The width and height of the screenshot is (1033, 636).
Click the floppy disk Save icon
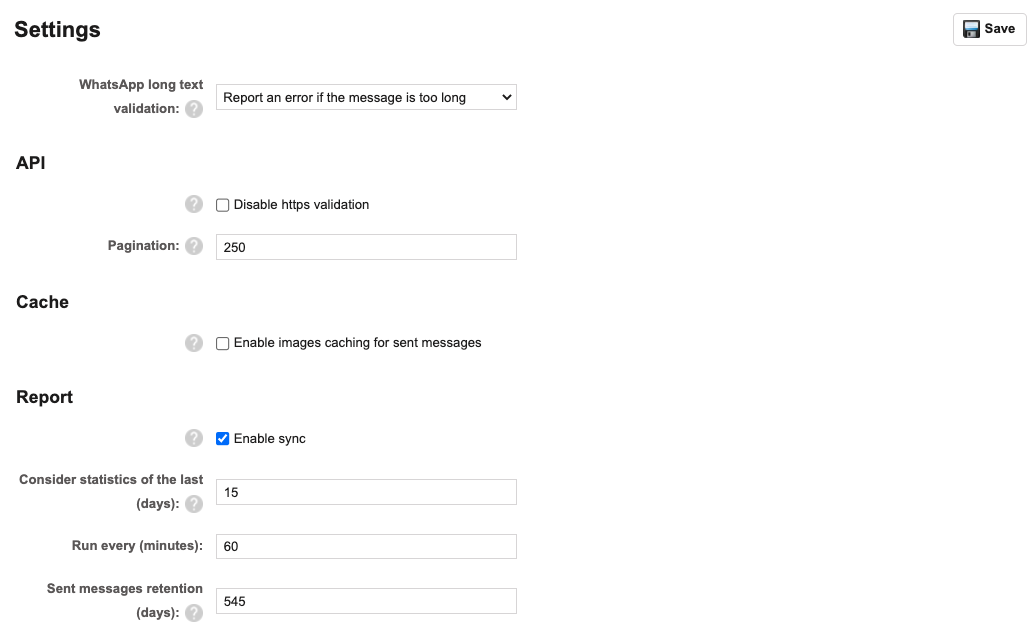[971, 29]
